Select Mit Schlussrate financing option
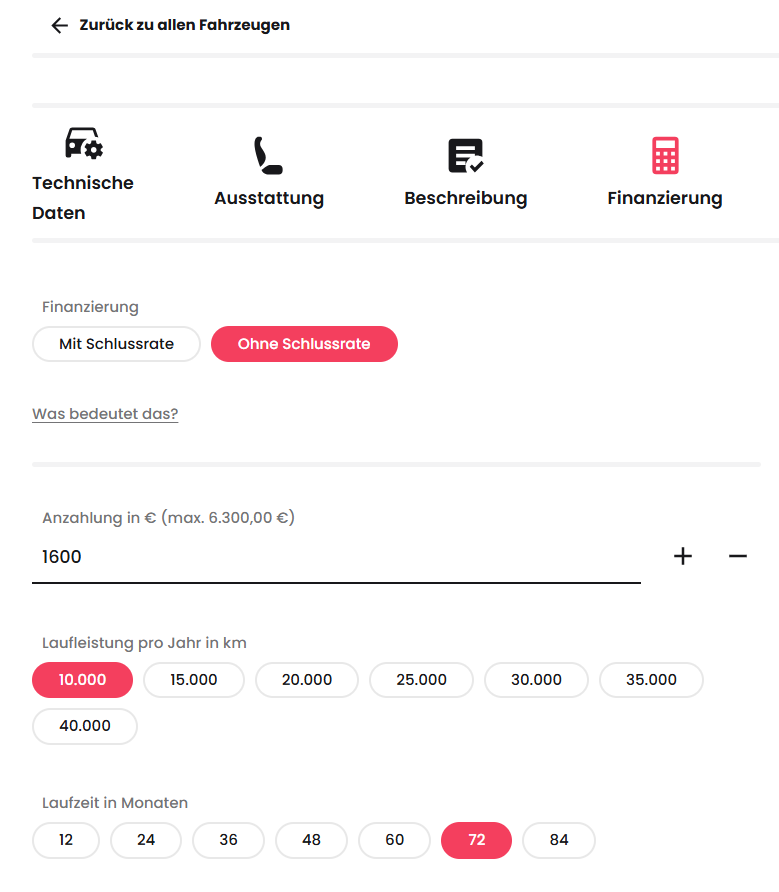The width and height of the screenshot is (779, 892). click(x=116, y=344)
